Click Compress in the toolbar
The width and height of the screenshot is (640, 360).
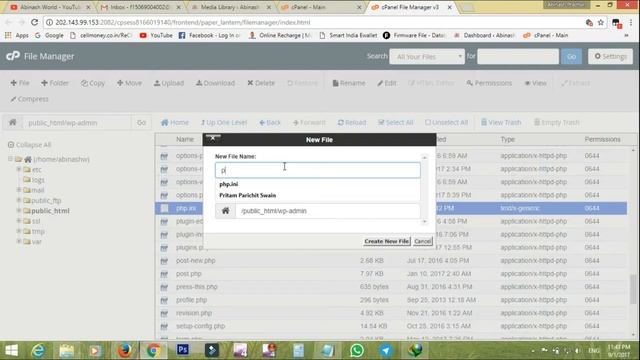(x=29, y=99)
